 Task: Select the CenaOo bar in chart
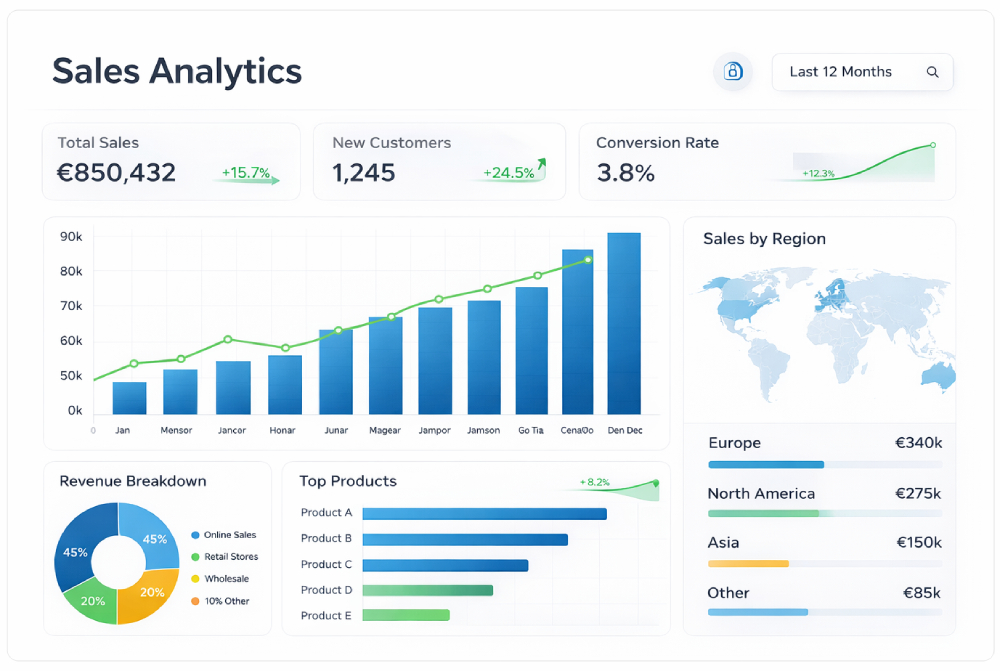(x=577, y=332)
